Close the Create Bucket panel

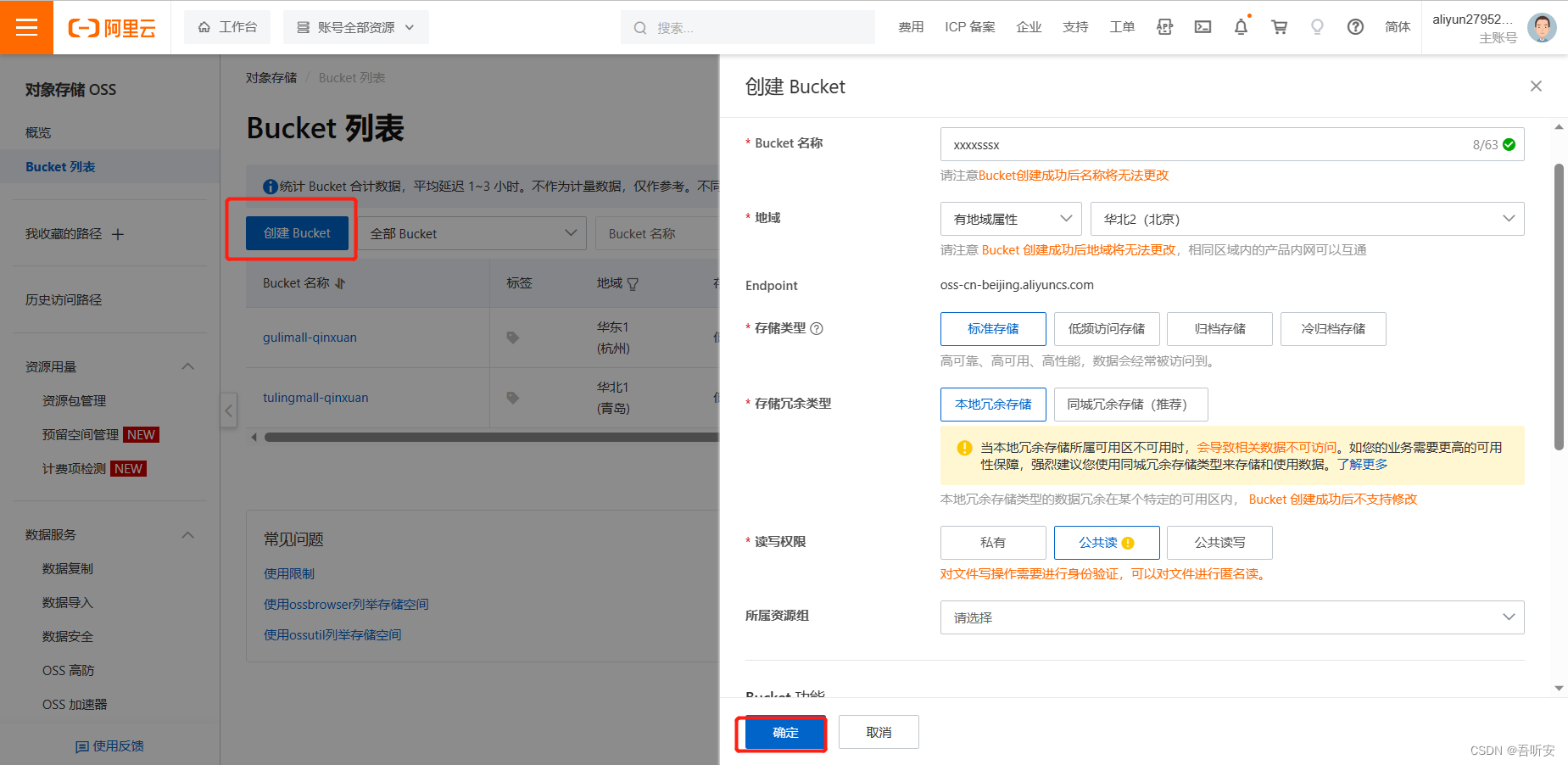pyautogui.click(x=1536, y=86)
